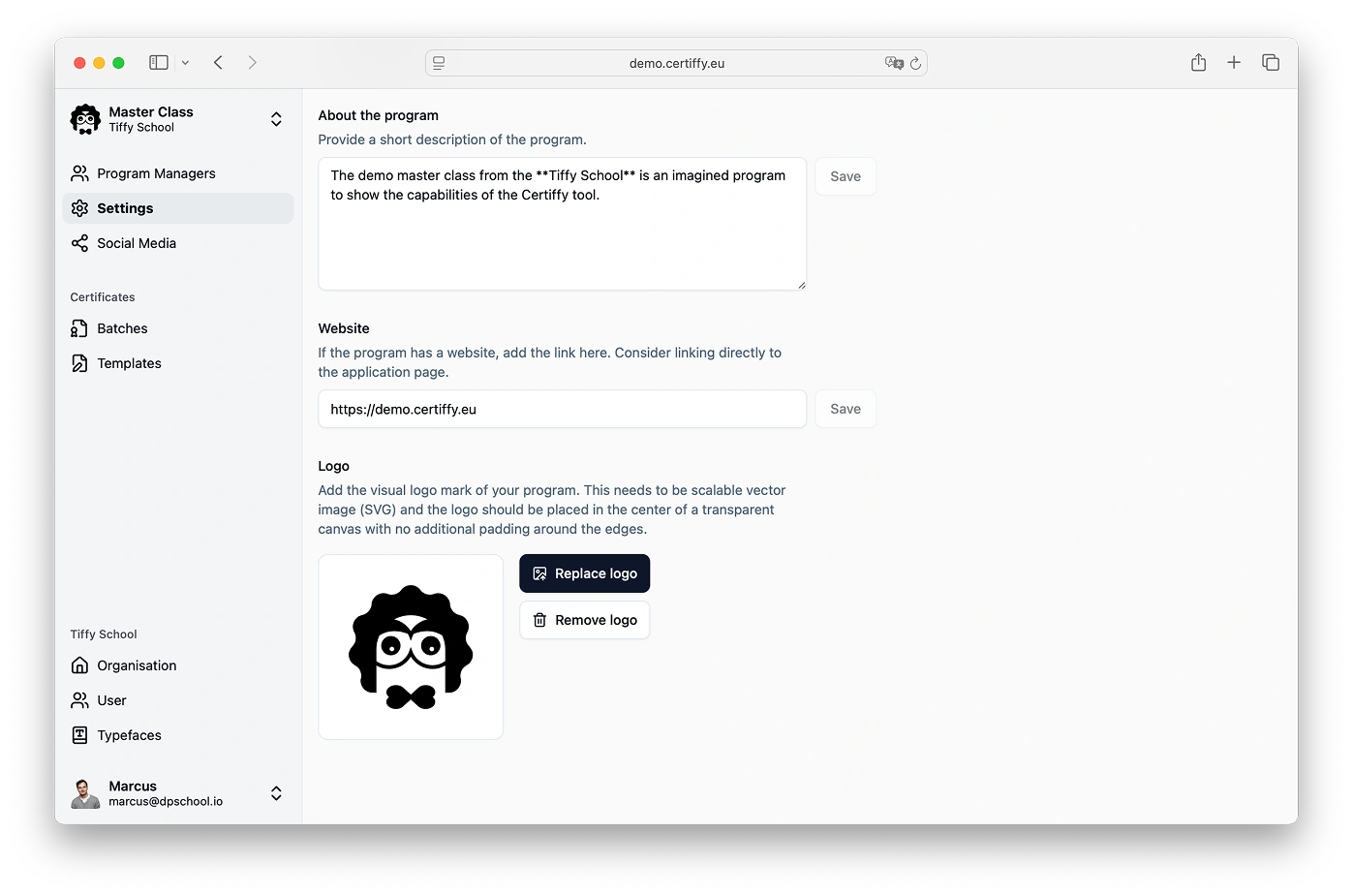Screen dimensions: 1353x896
Task: Save the program description
Action: tap(845, 176)
